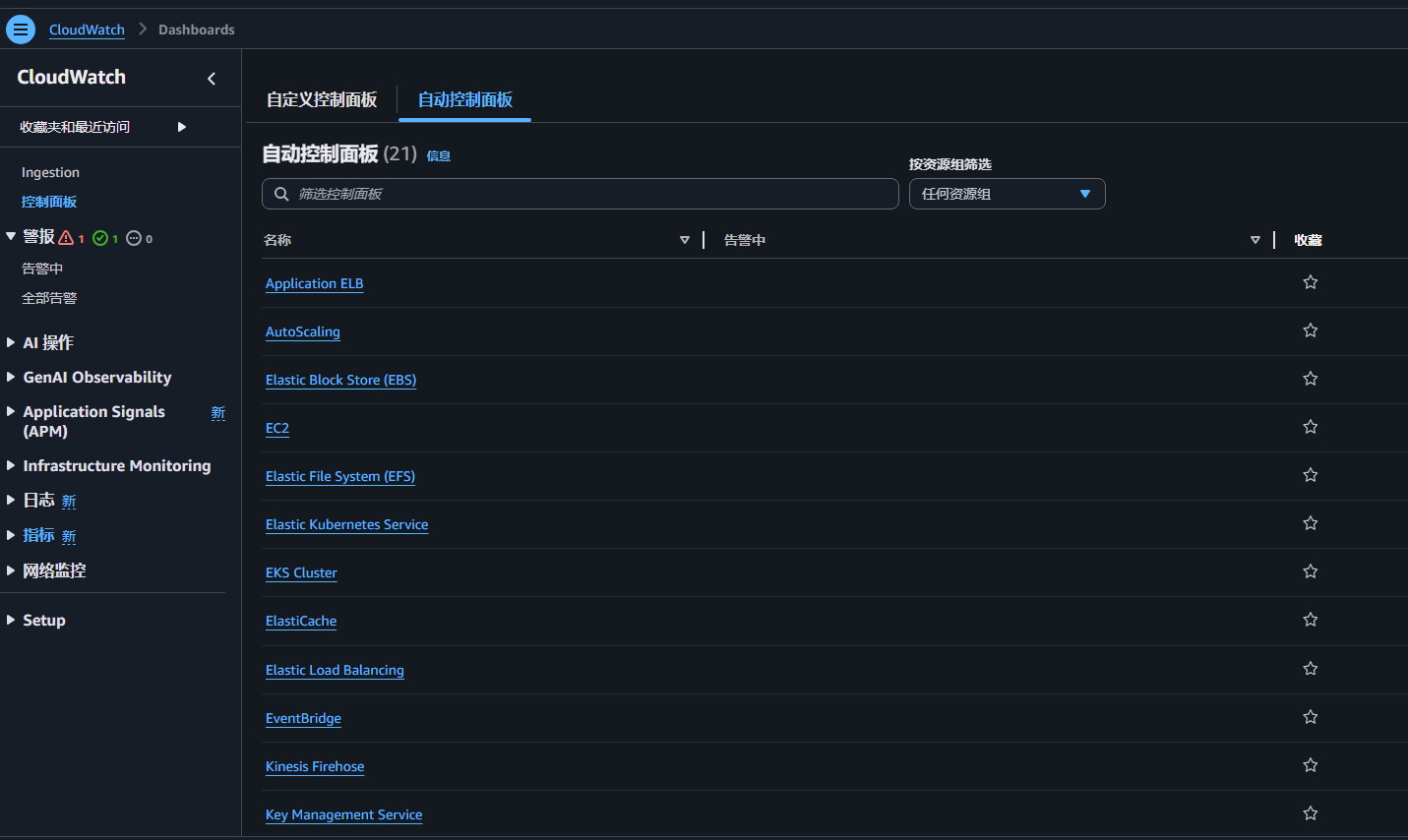Viewport: 1408px width, 840px height.
Task: Click the filter dashboards search field
Action: (x=590, y=194)
